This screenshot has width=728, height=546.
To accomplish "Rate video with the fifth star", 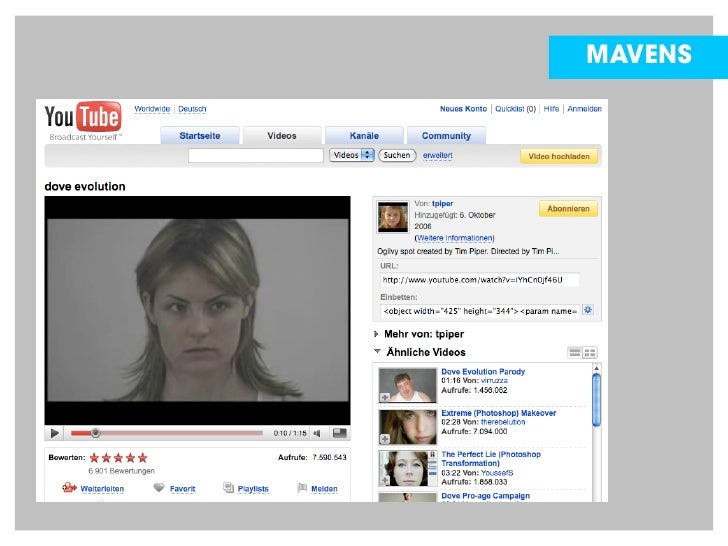I will pos(143,458).
